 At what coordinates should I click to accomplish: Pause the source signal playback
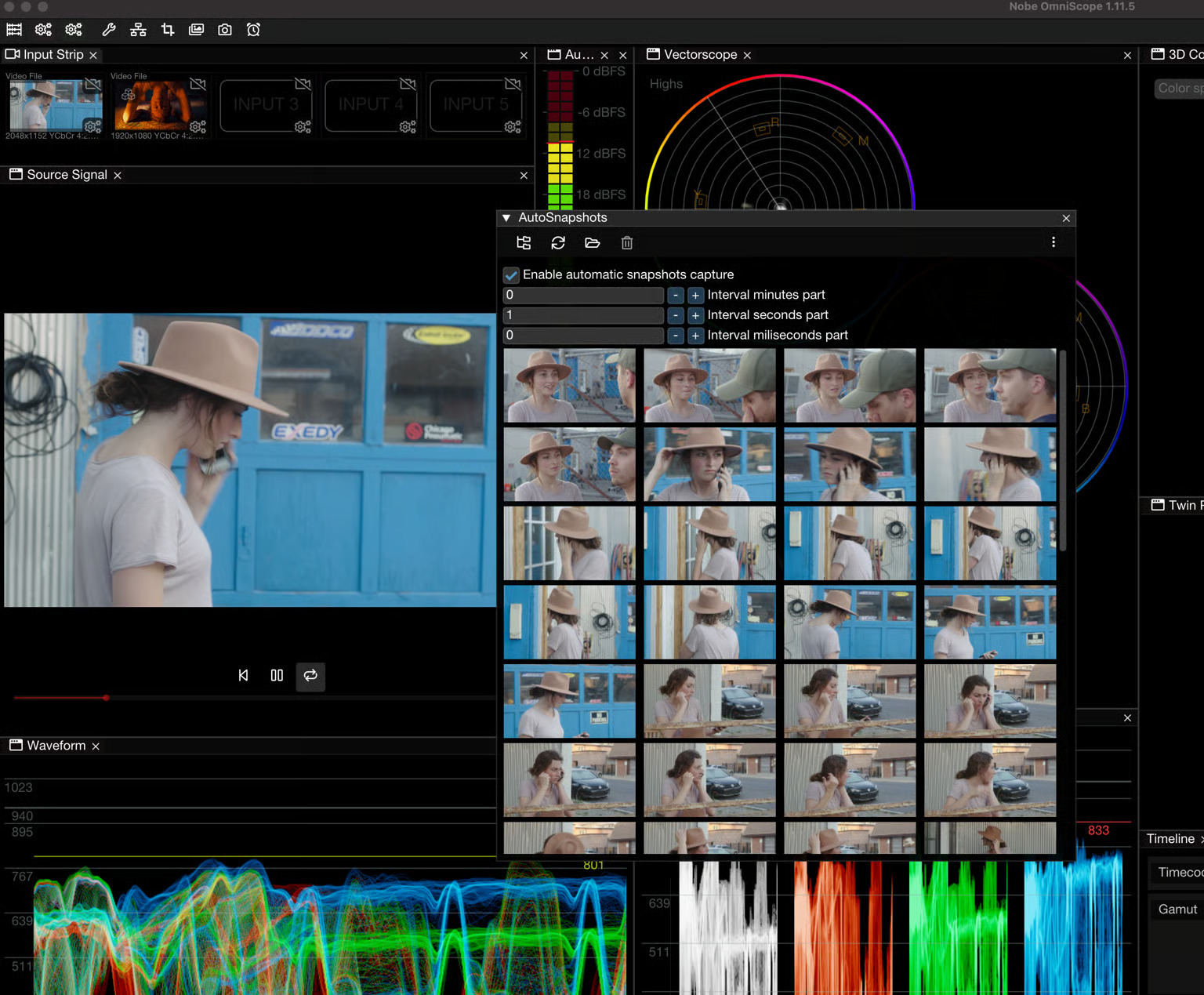pyautogui.click(x=277, y=676)
